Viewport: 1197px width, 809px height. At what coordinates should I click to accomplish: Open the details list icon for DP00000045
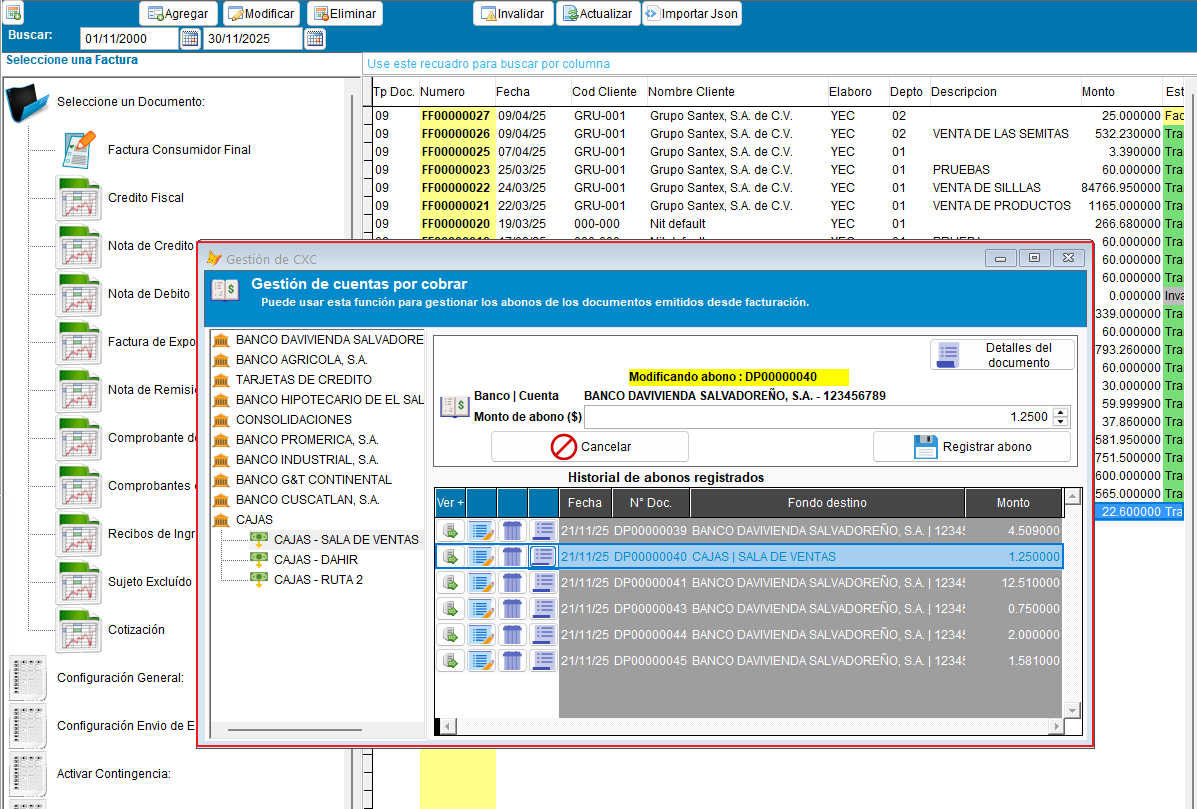[543, 660]
